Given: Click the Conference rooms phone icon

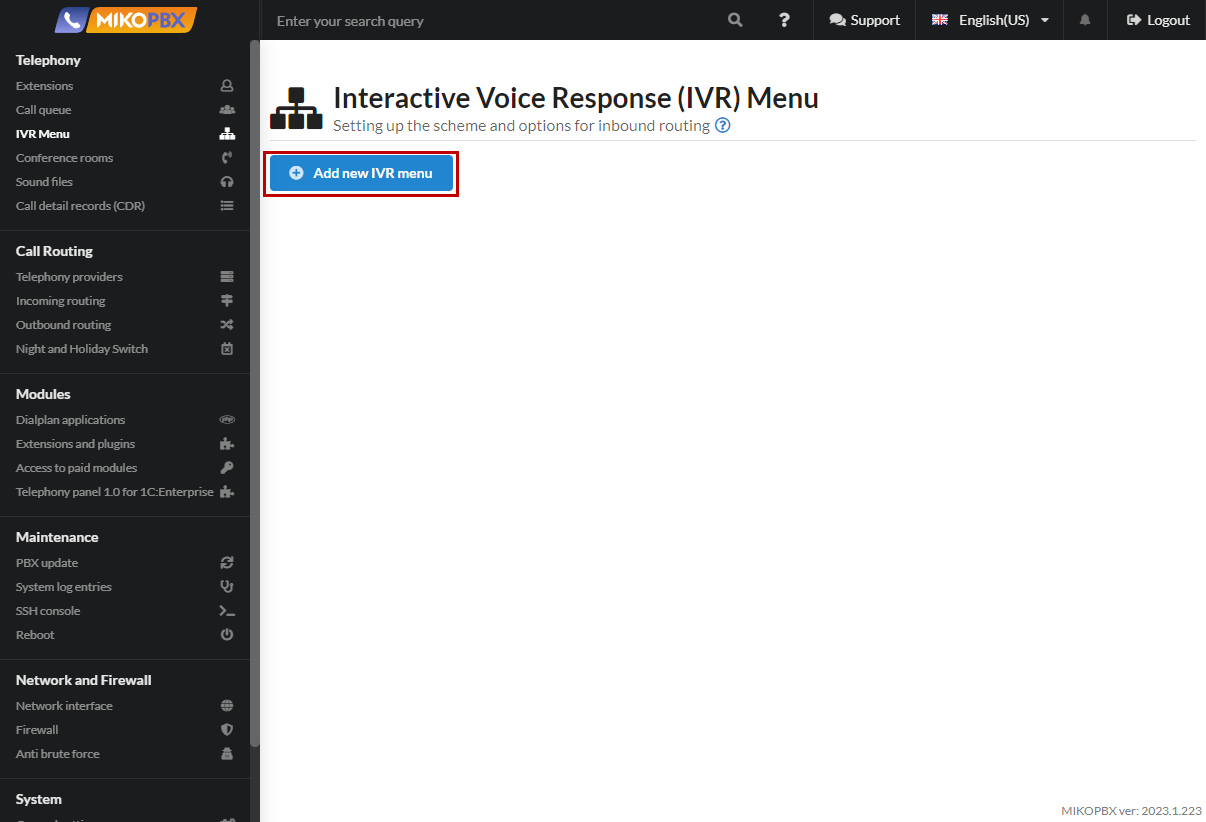Looking at the screenshot, I should 227,158.
